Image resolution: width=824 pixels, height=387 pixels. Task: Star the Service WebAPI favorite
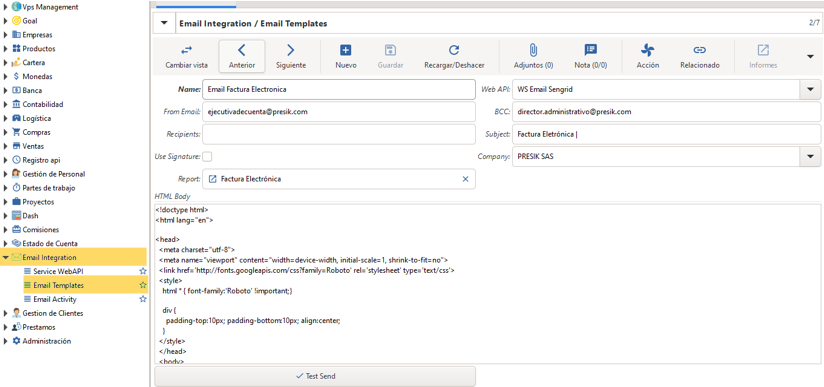(142, 271)
